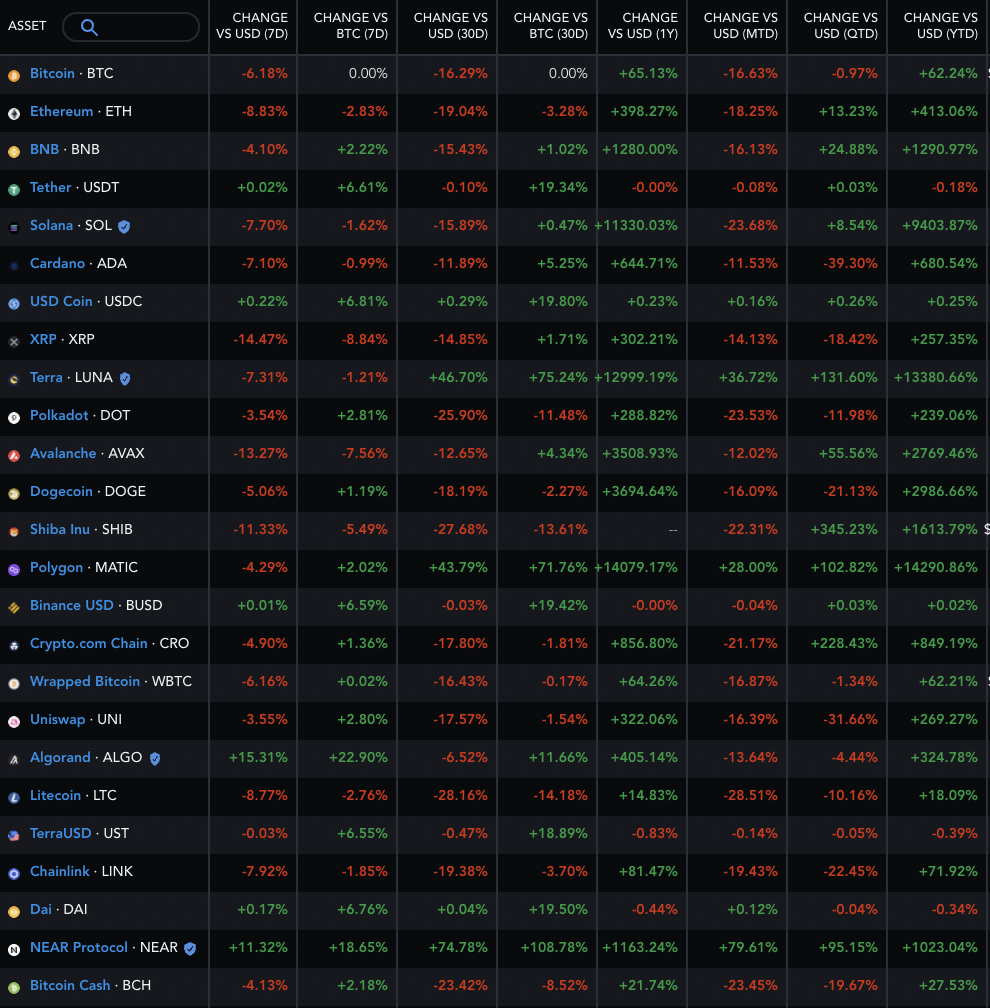Click Litecoin's -28.16% 30D value

[x=460, y=795]
